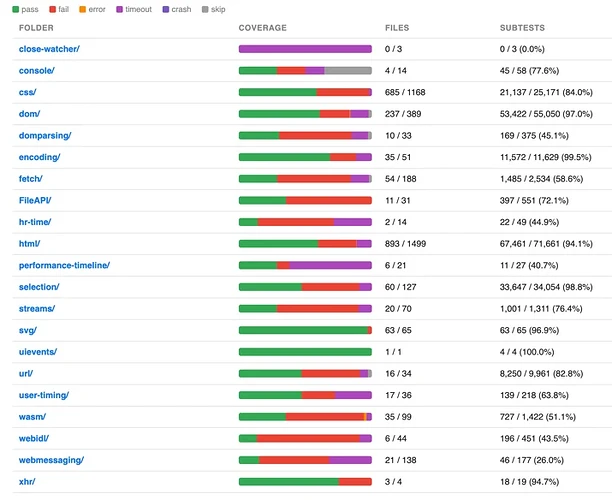Open the domparsing/ folder link

45,136
